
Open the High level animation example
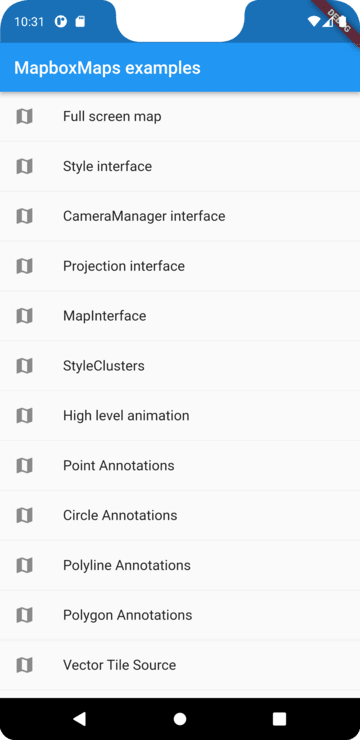[x=180, y=416]
